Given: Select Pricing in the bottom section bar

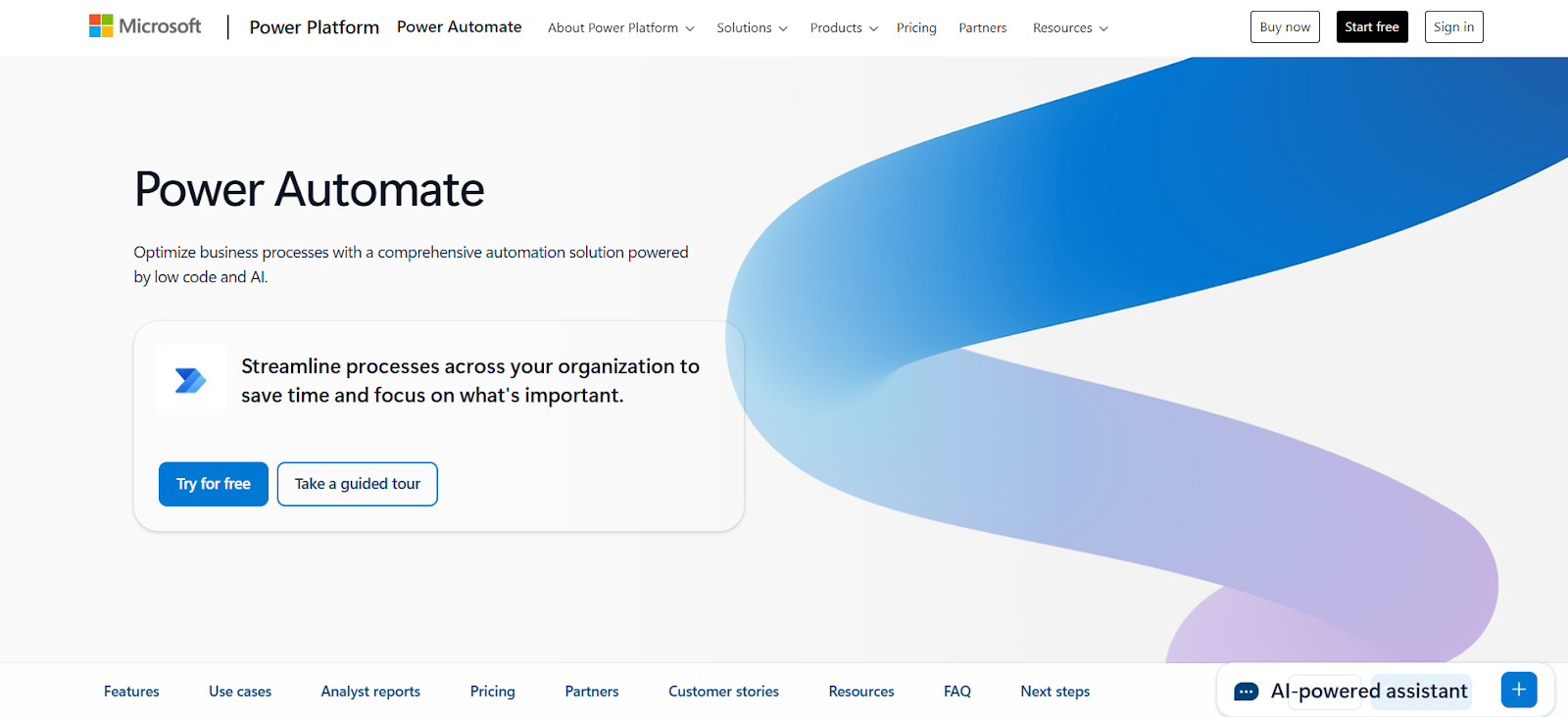Looking at the screenshot, I should (x=493, y=692).
